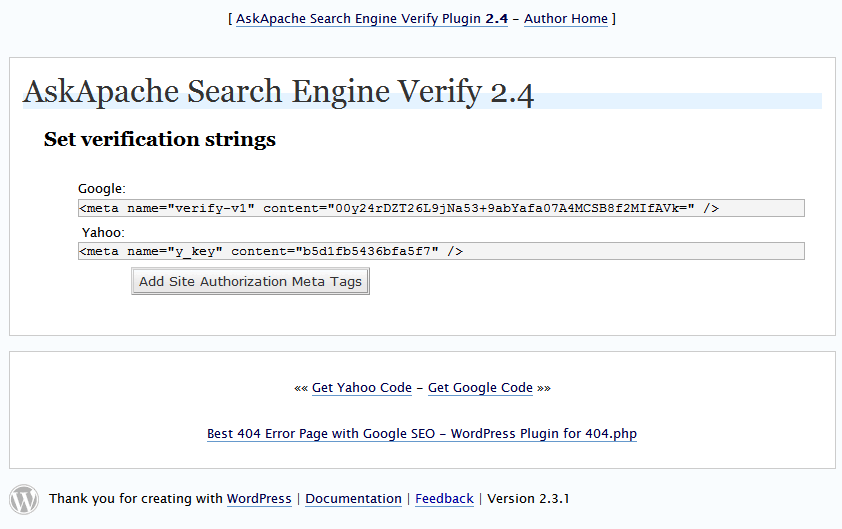The image size is (842, 529).
Task: Open the Feedback footer link
Action: click(444, 498)
